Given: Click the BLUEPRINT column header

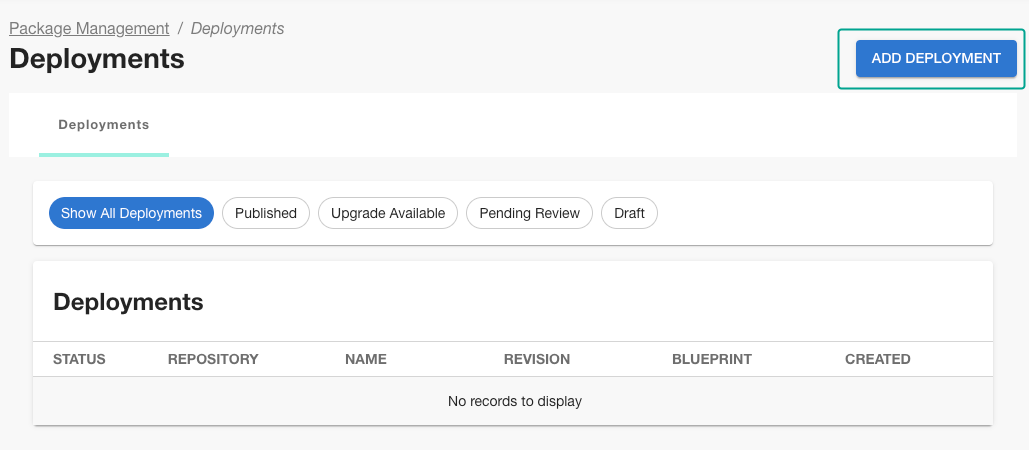Looking at the screenshot, I should [711, 359].
